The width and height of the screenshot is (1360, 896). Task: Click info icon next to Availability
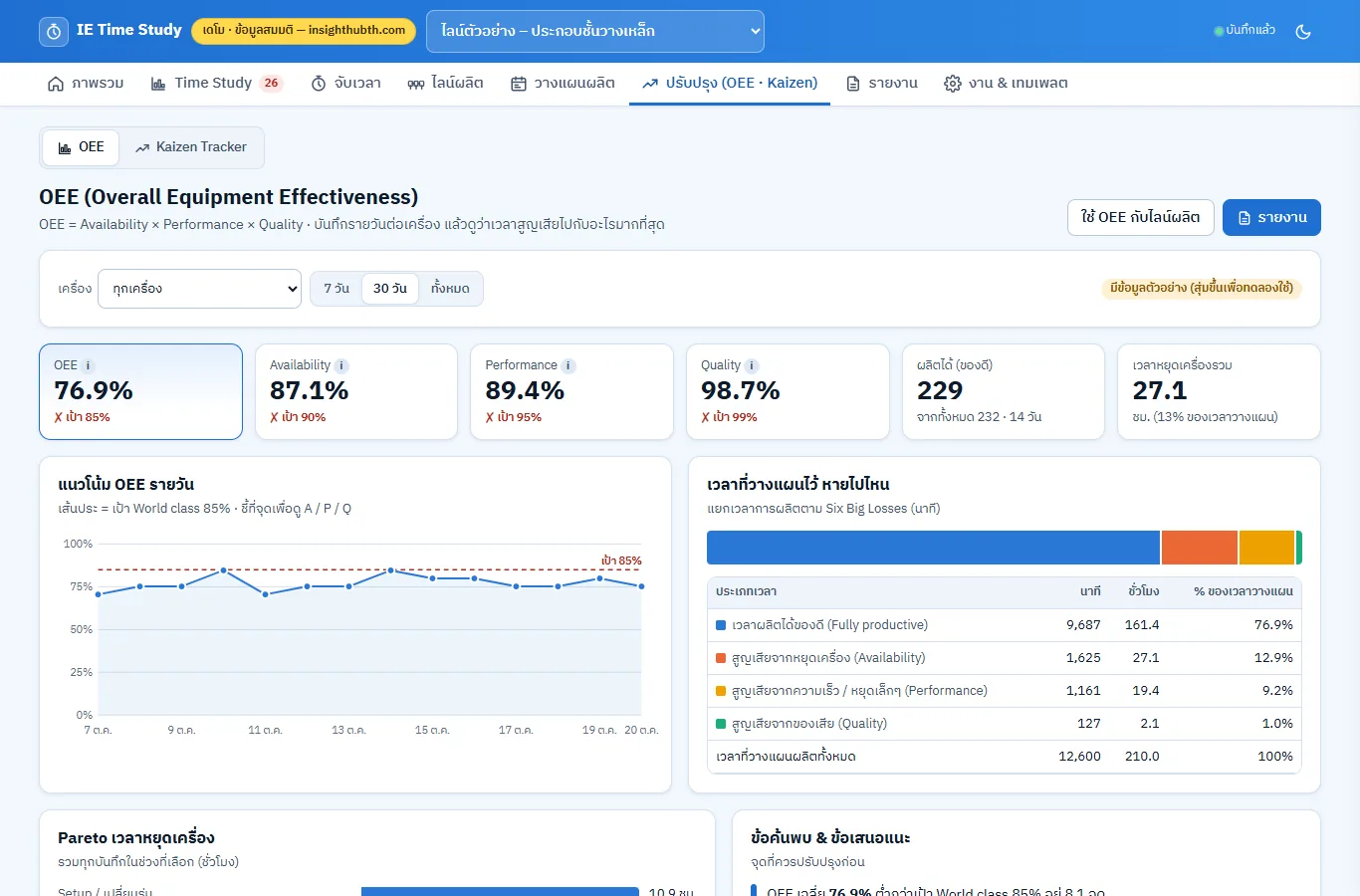coord(341,365)
